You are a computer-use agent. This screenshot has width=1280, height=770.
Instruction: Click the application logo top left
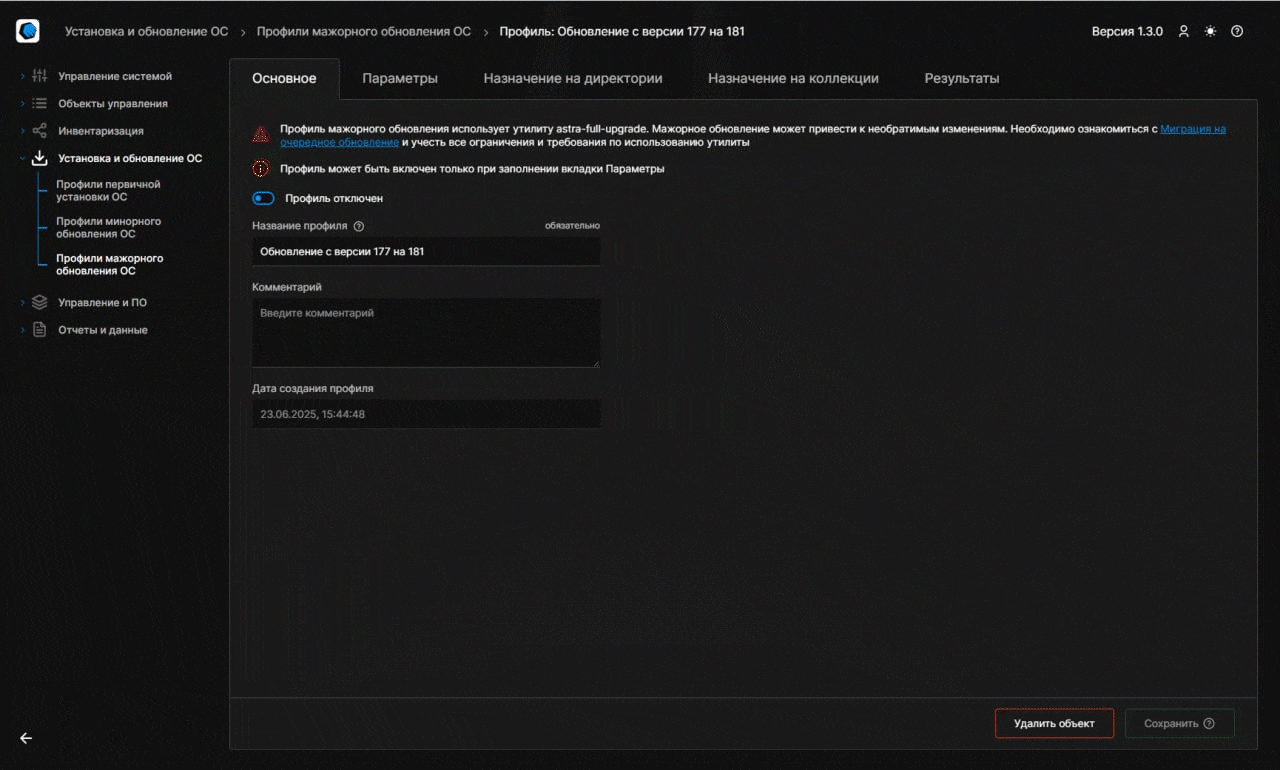click(26, 30)
